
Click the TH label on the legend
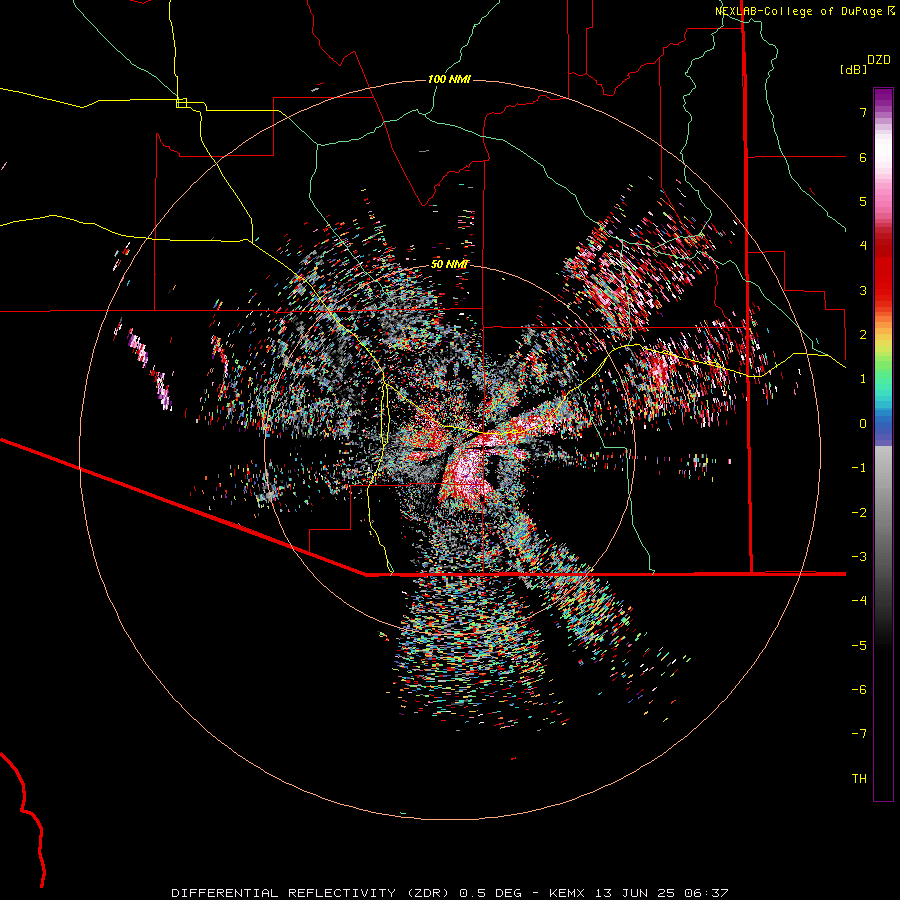pos(859,779)
